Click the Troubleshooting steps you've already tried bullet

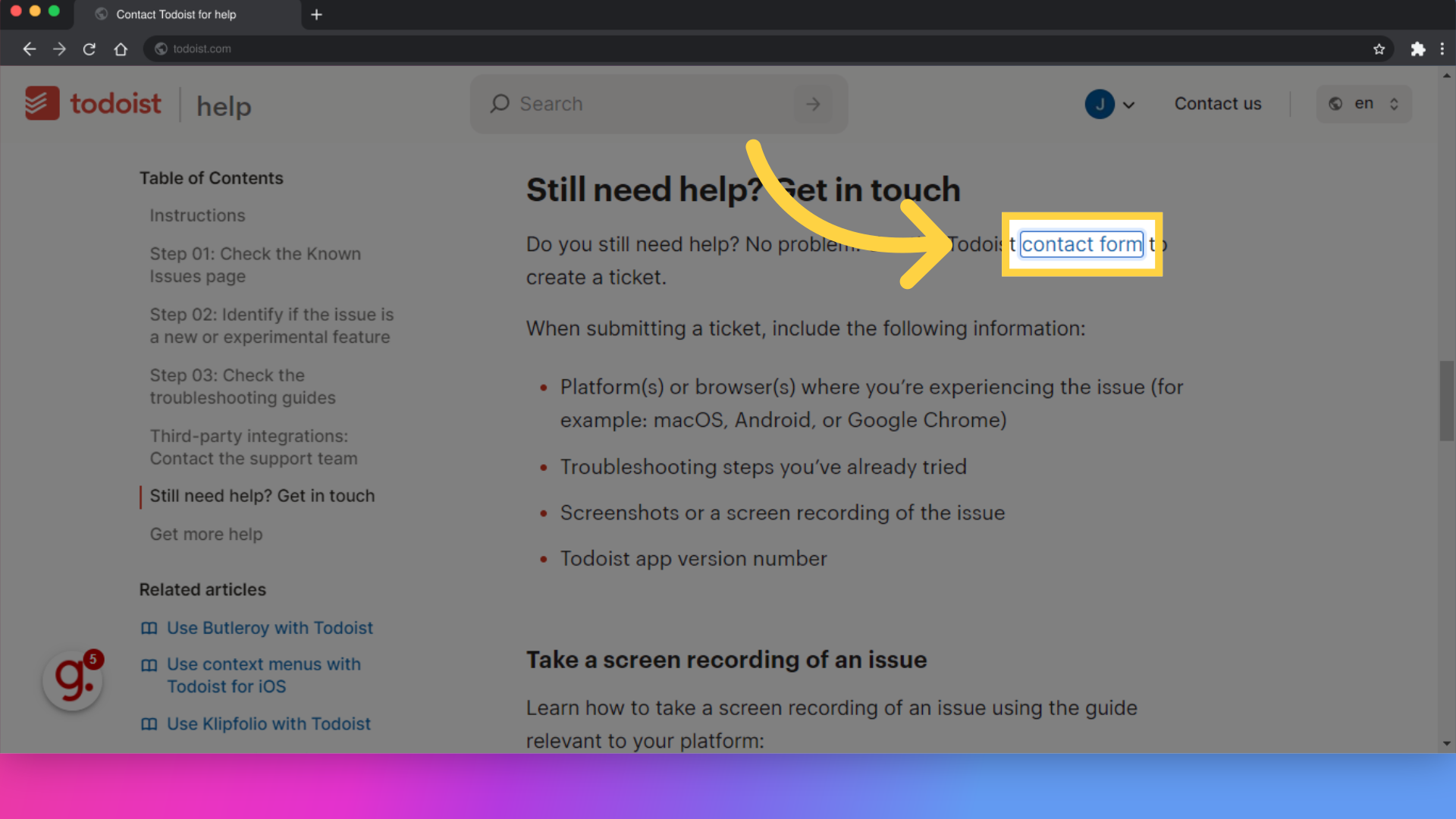click(x=763, y=467)
